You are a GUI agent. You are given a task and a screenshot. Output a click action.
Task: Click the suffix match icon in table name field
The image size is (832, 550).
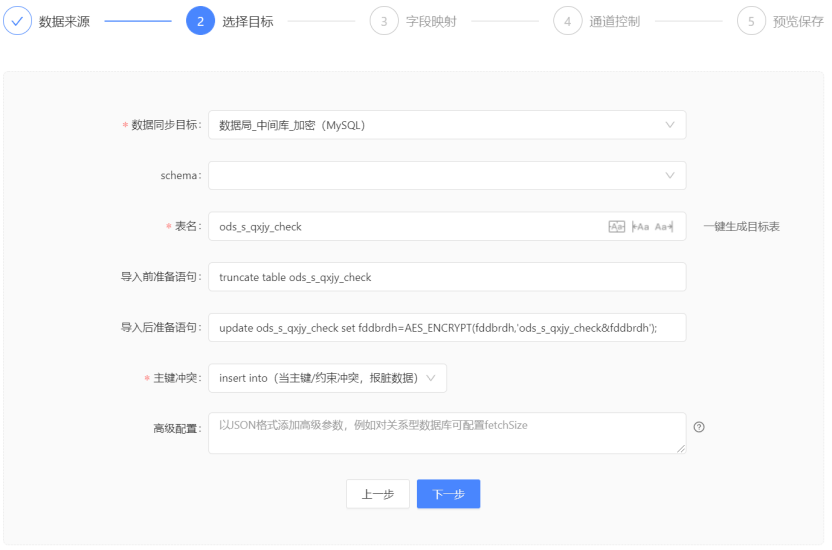click(x=664, y=227)
